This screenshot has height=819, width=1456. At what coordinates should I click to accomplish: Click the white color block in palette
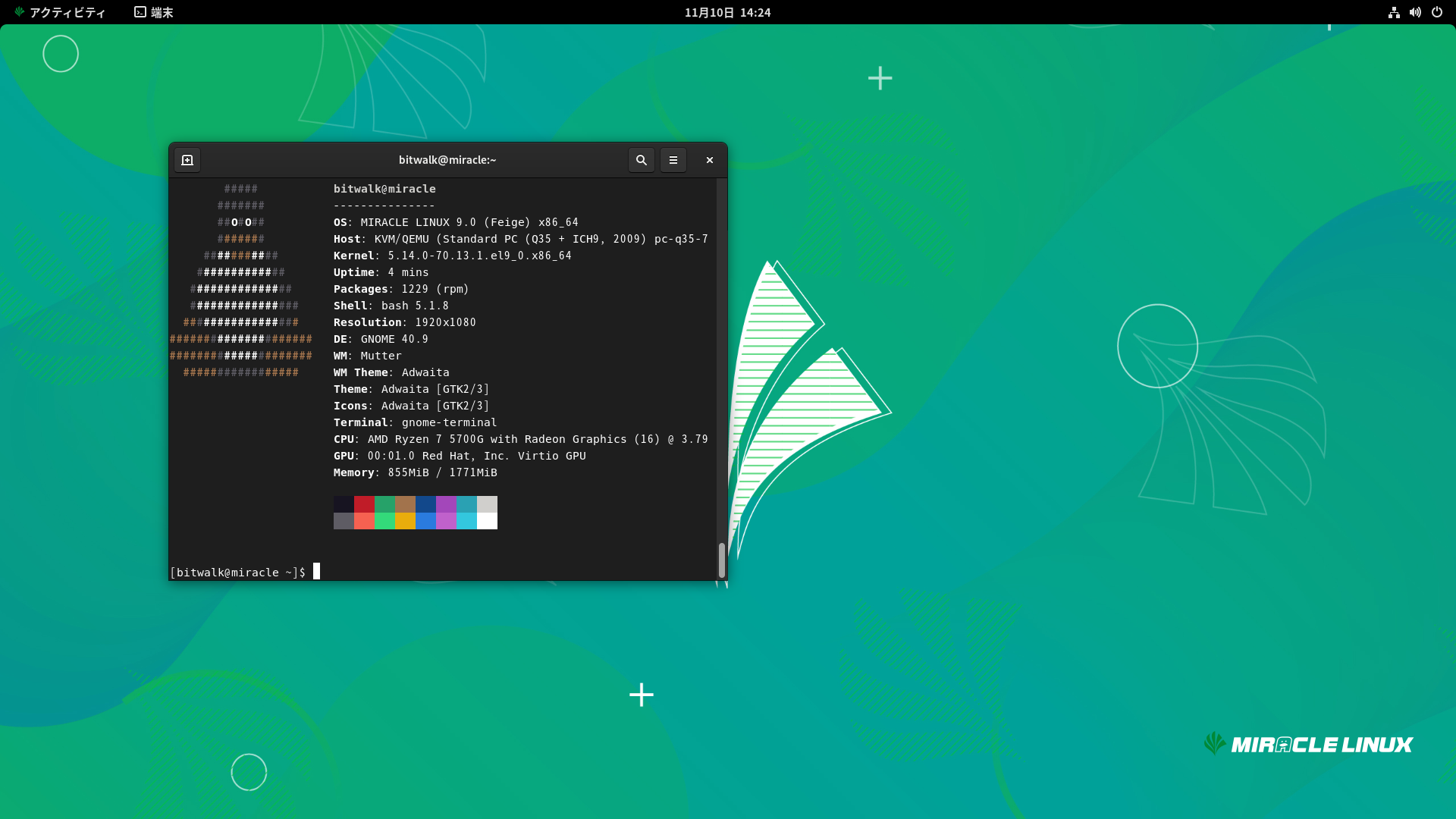487,521
